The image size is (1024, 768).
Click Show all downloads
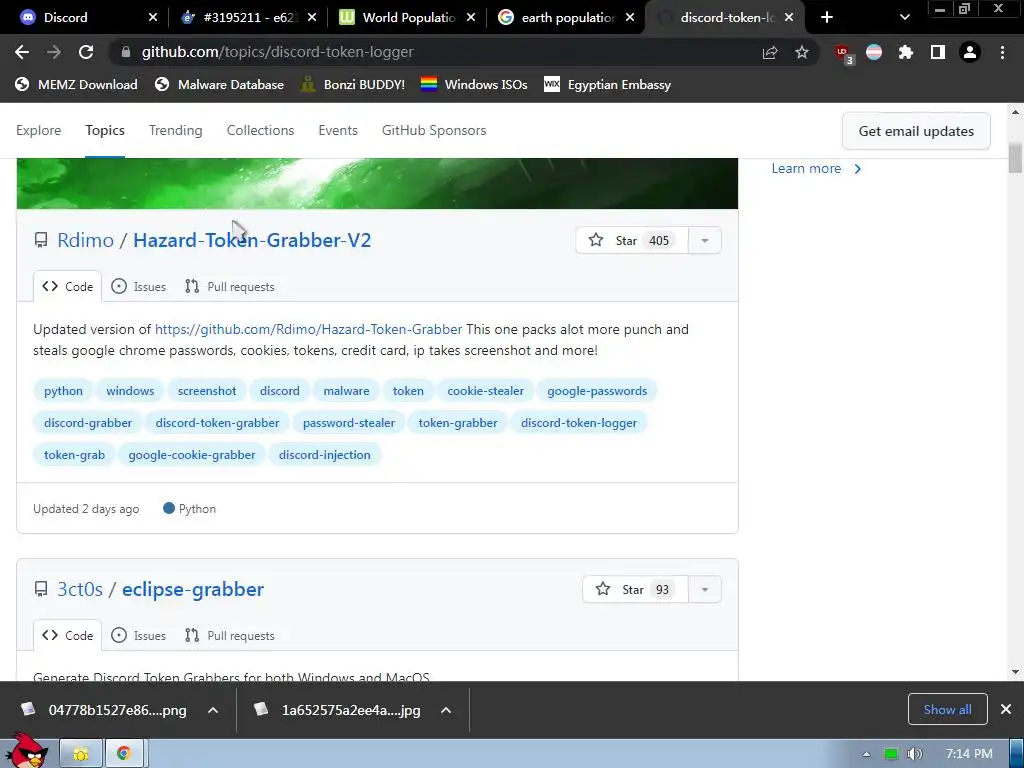947,710
